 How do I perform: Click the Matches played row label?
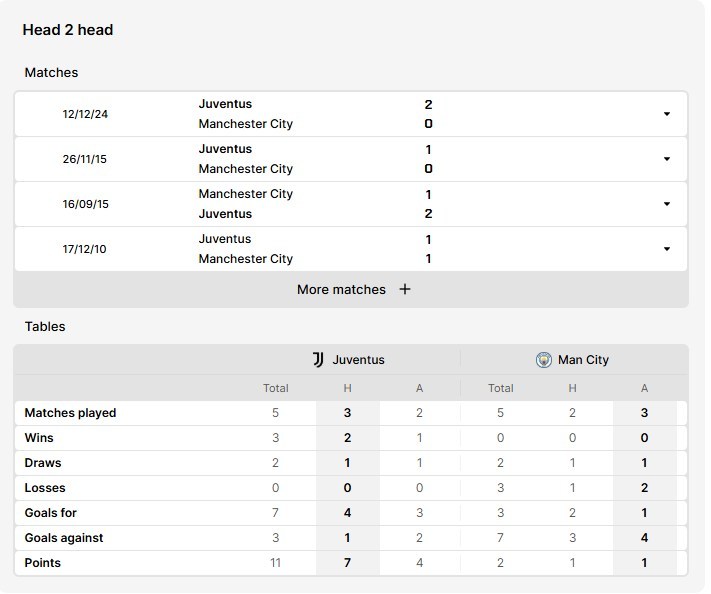point(70,413)
